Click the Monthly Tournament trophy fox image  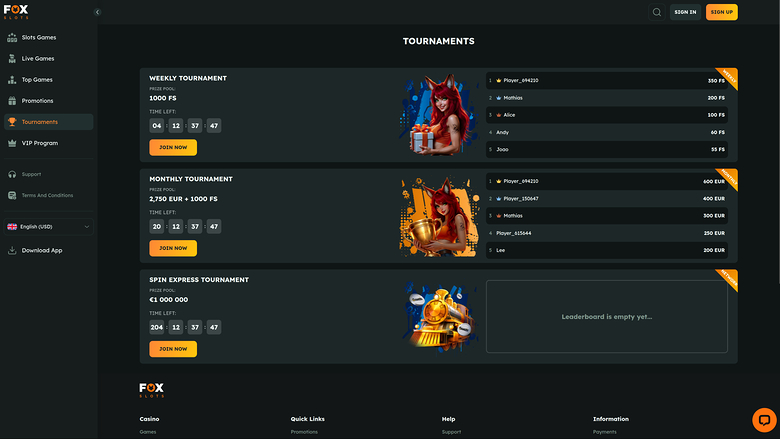[438, 216]
